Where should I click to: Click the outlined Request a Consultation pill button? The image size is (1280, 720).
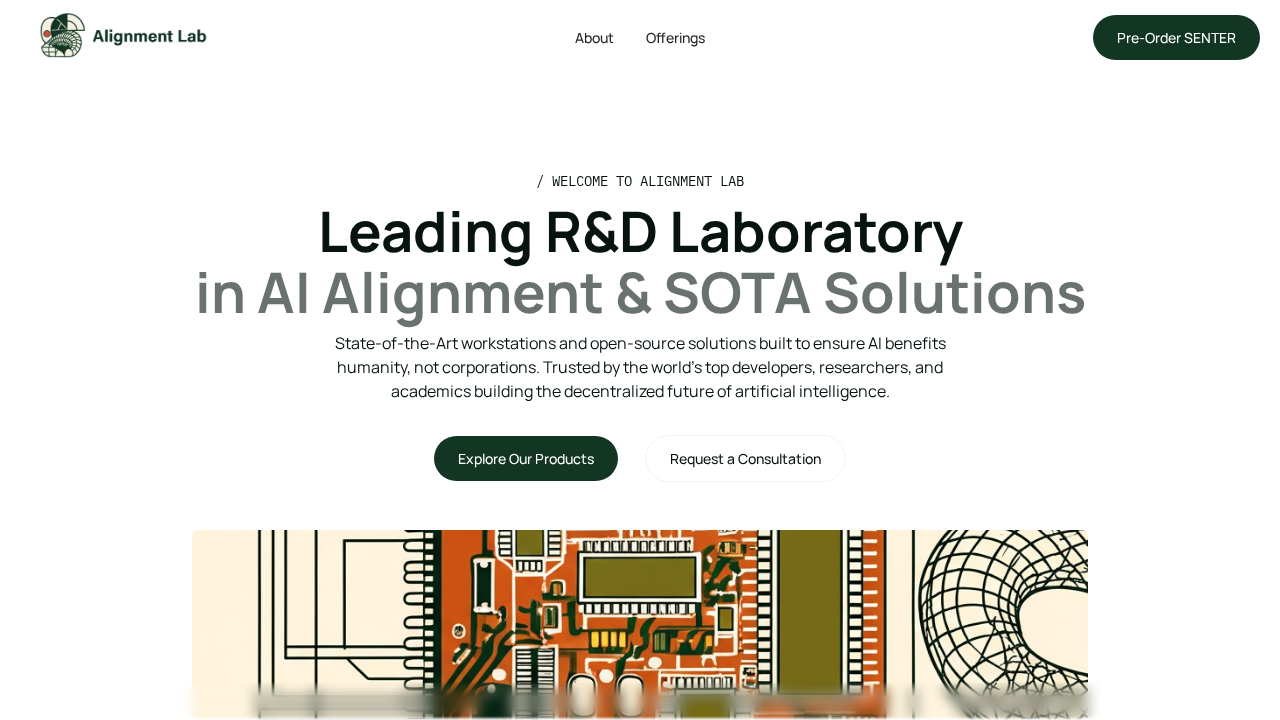745,458
